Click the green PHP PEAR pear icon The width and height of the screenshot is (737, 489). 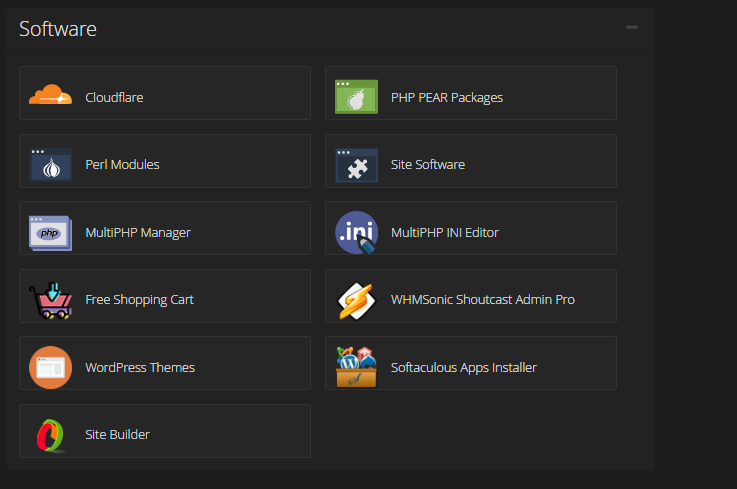pyautogui.click(x=356, y=97)
